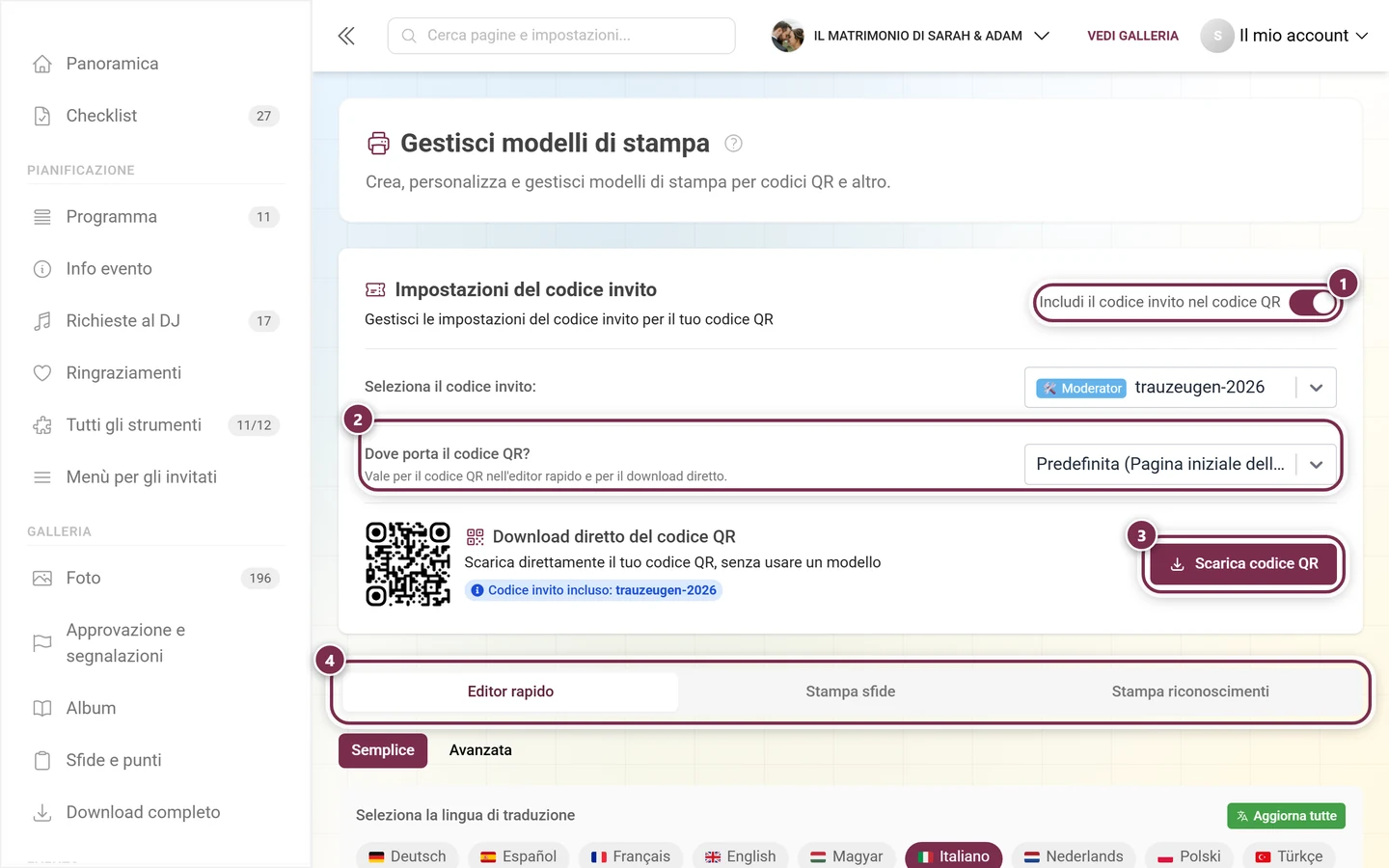Click the Programma list icon
This screenshot has height=868, width=1389.
[x=42, y=217]
